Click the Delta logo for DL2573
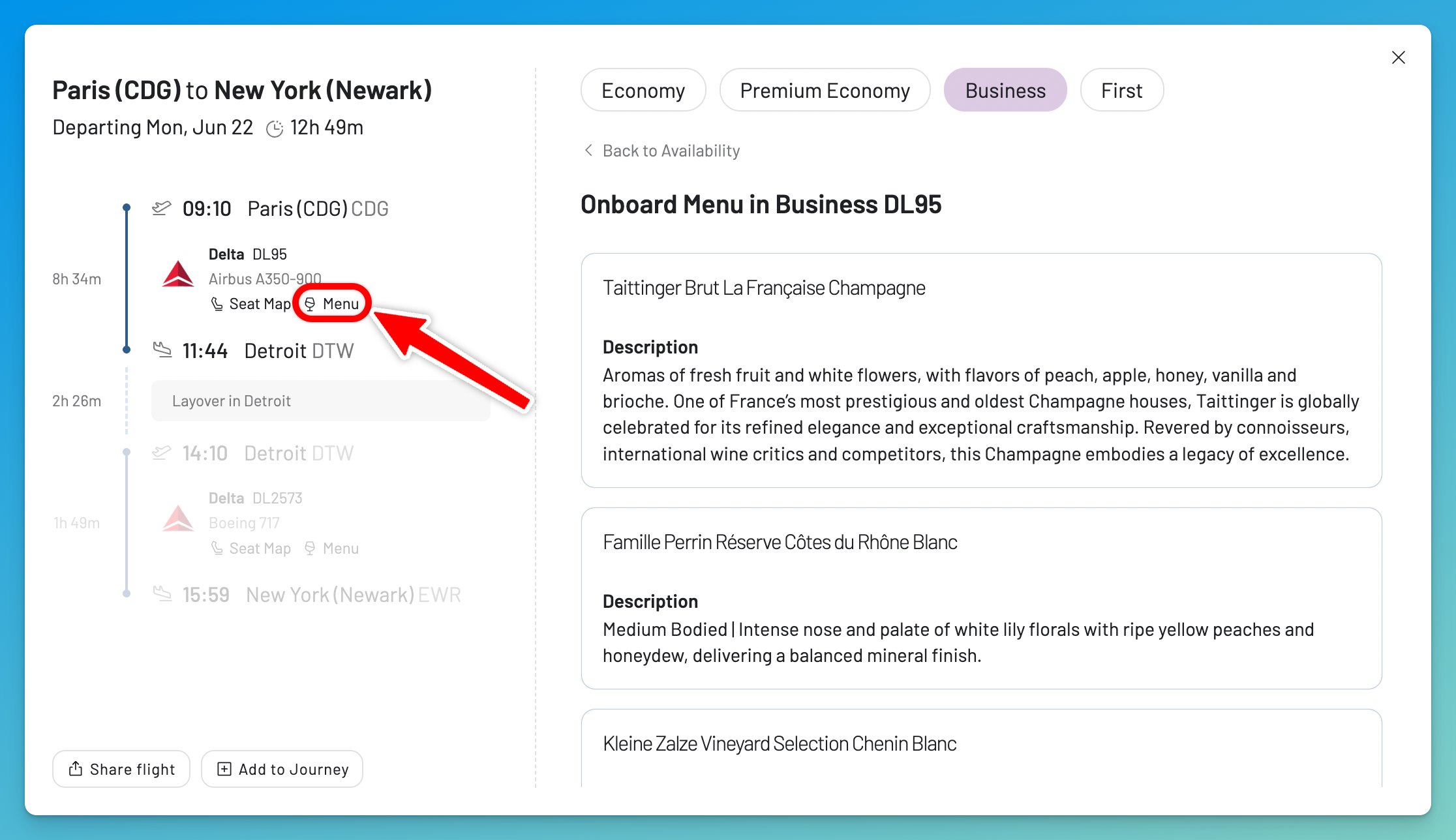Viewport: 1456px width, 840px height. pos(178,518)
